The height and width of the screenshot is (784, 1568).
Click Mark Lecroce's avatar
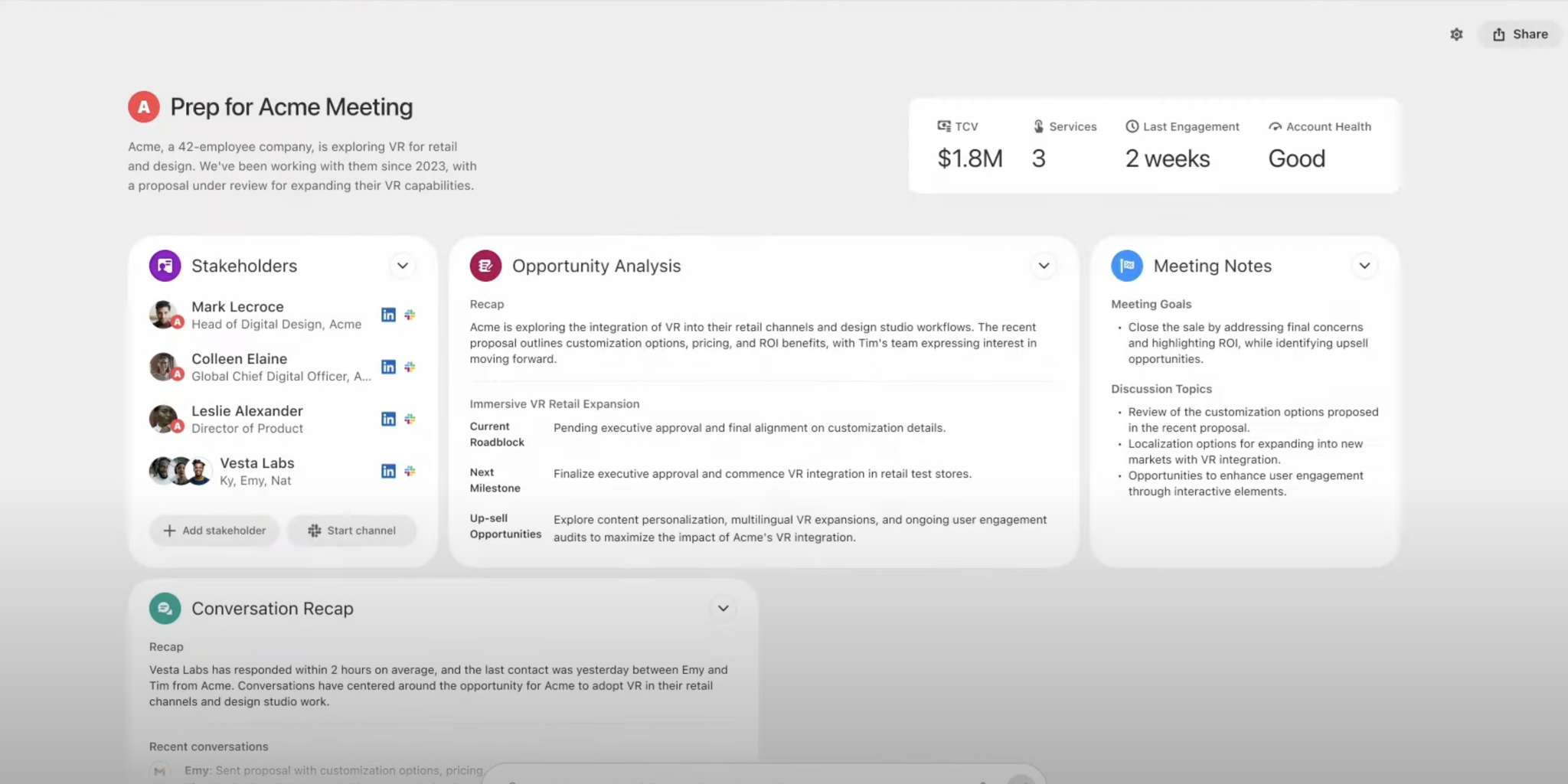tap(165, 315)
